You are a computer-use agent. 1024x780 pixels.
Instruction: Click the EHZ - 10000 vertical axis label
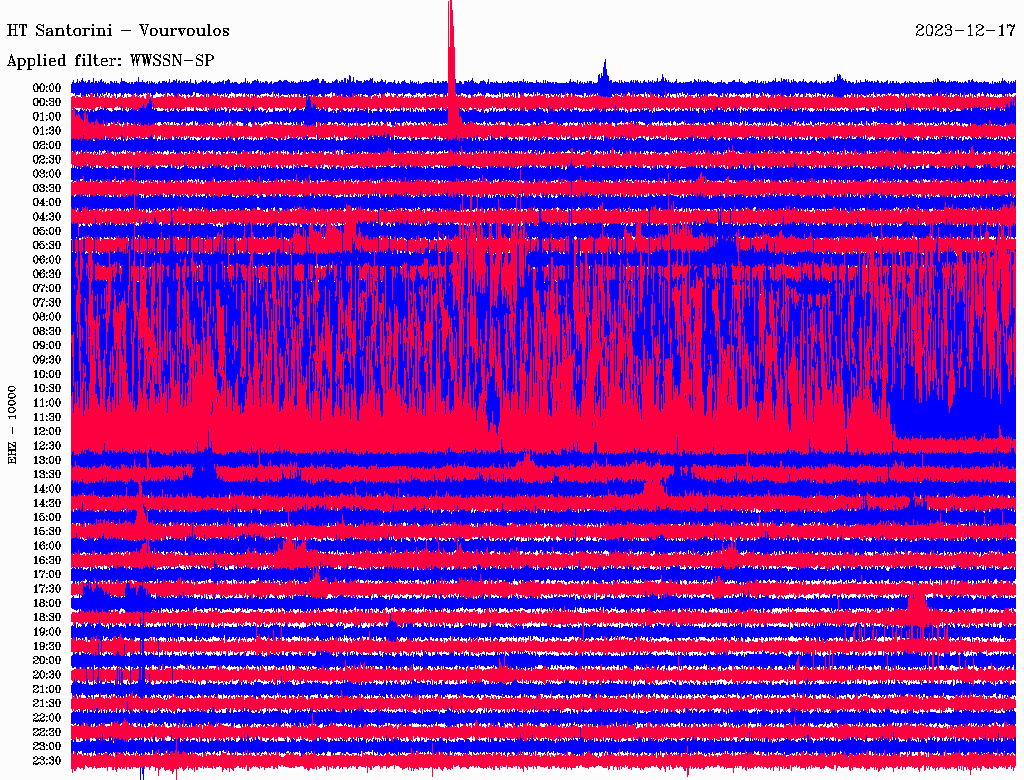[x=13, y=423]
